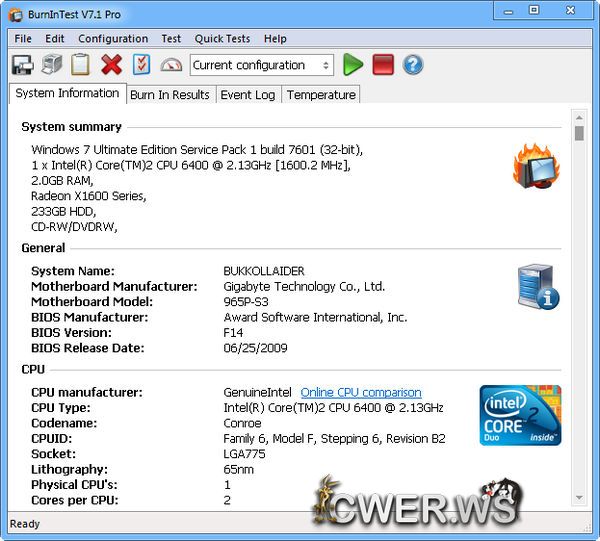Click the 233GB HDD summary line
This screenshot has width=600, height=541.
tap(64, 212)
